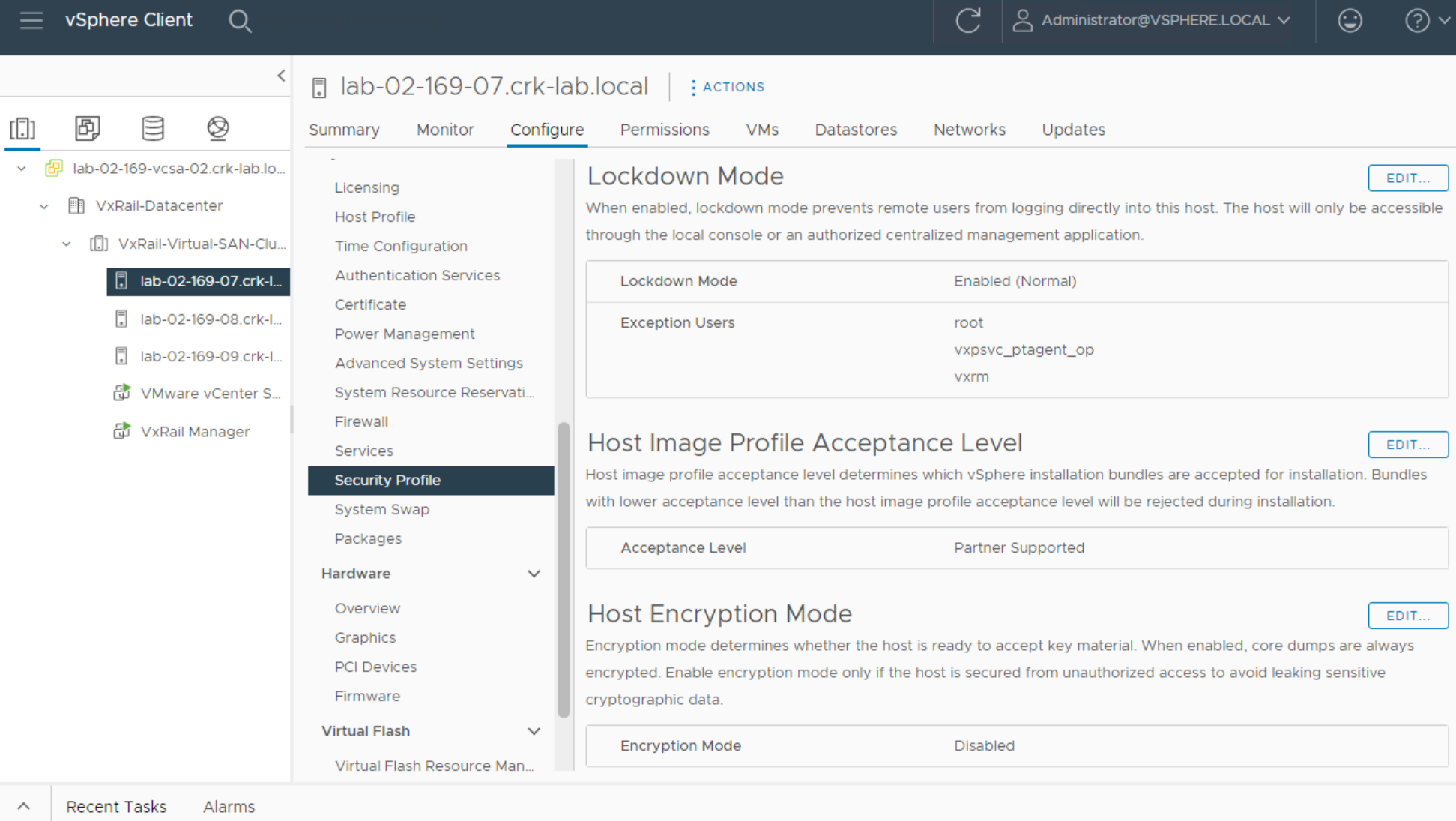Open the Networking inventory view icon
Screen dimensions: 1456x821
(x=217, y=128)
